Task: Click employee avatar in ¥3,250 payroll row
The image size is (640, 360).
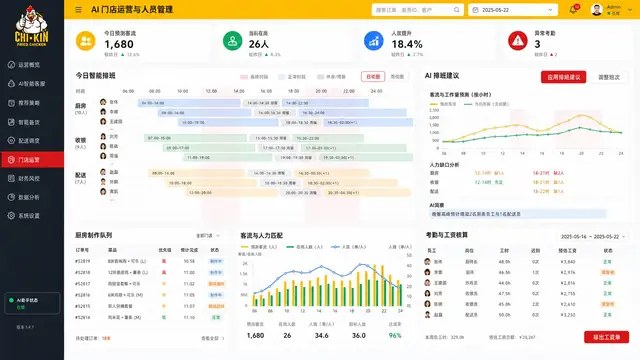Action: (x=427, y=315)
